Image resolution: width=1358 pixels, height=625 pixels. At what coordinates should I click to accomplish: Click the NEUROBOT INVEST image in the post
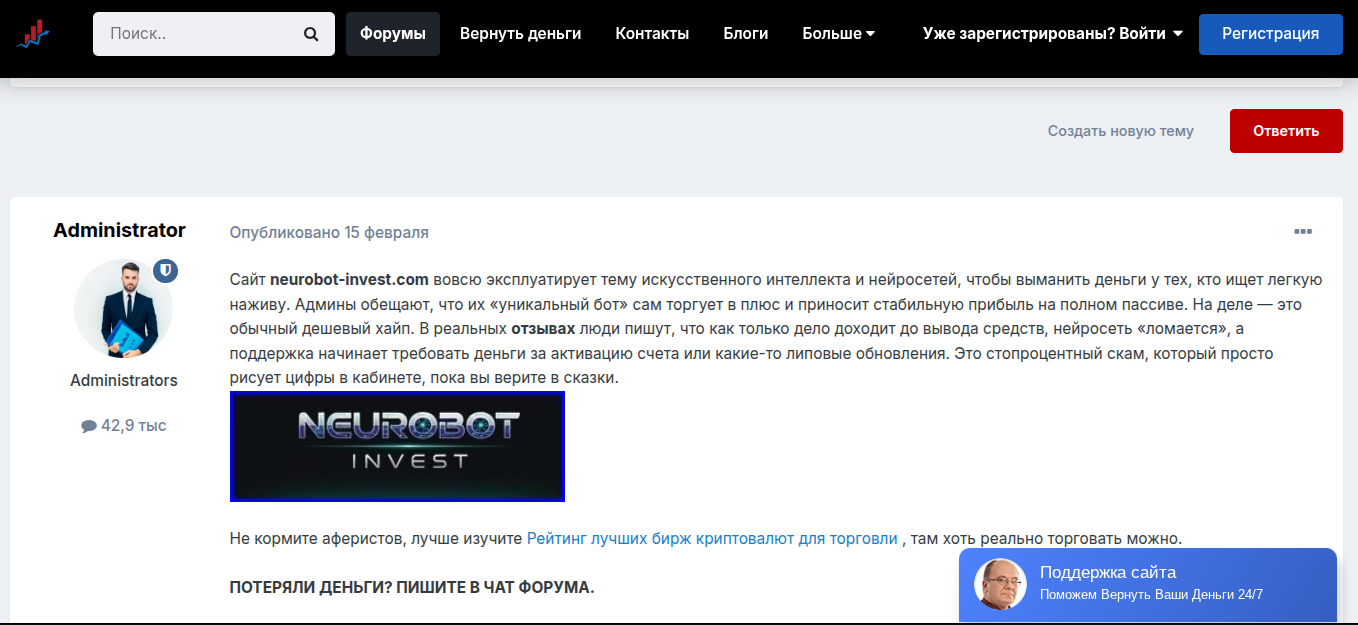(x=397, y=446)
